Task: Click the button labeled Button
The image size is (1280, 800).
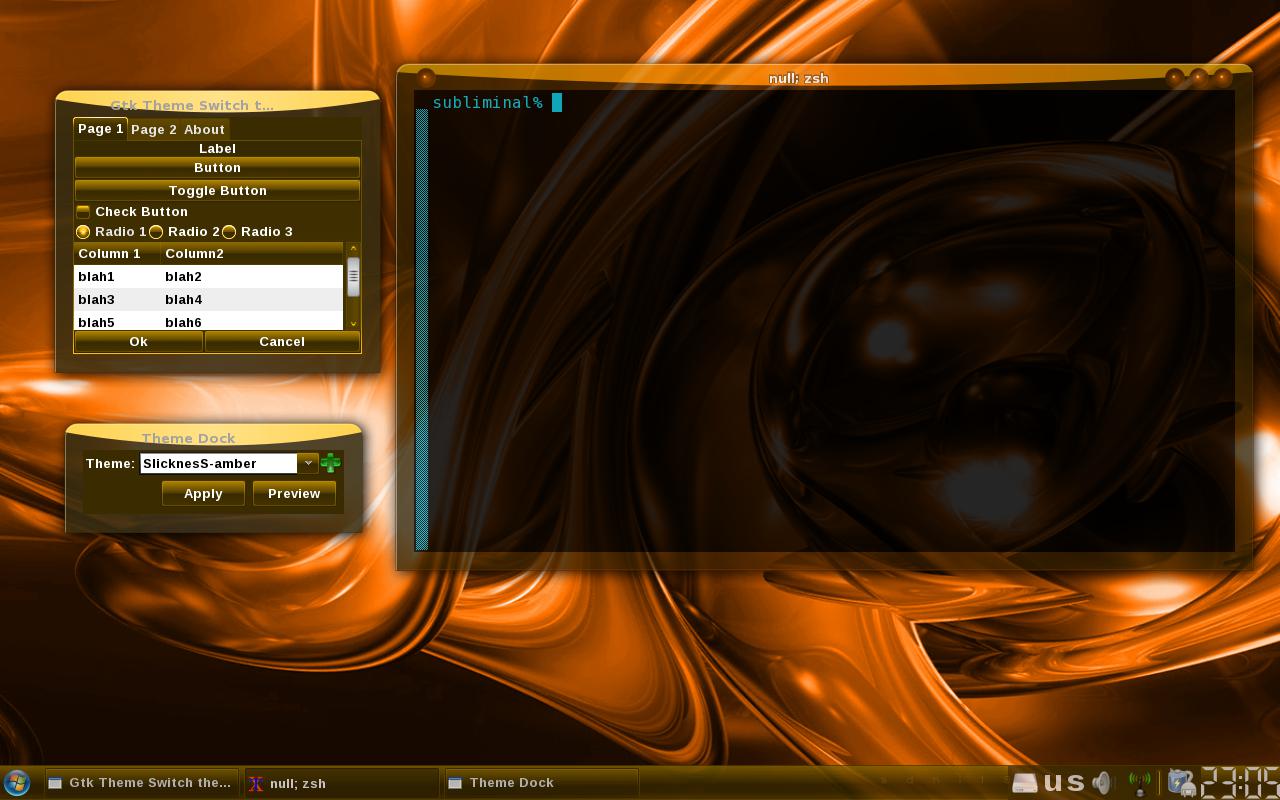Action: (x=217, y=168)
